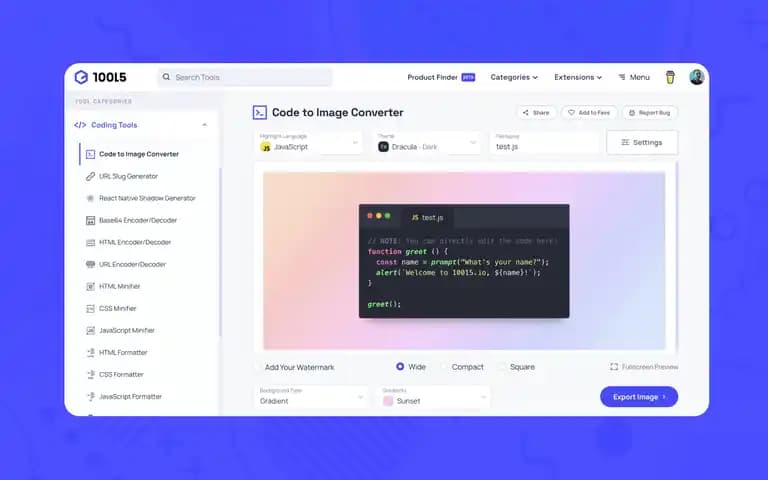Screen dimensions: 768x480
Task: Click the red dot in code window
Action: pyautogui.click(x=370, y=216)
